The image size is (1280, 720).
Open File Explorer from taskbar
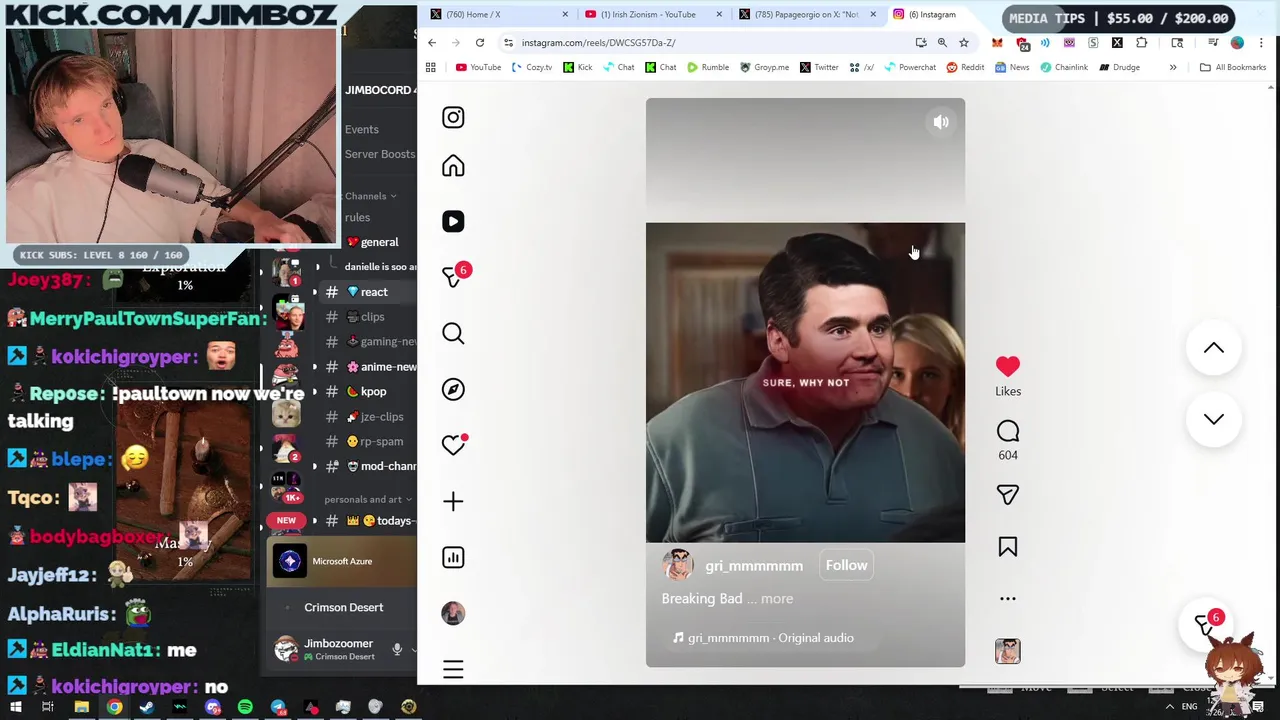82,707
